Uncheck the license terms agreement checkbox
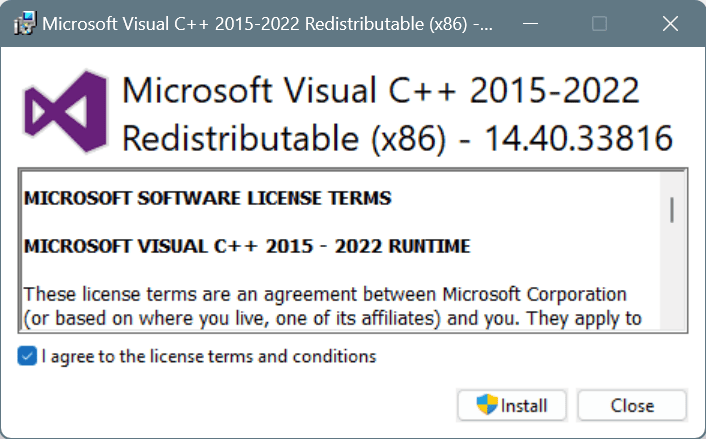 (x=27, y=356)
